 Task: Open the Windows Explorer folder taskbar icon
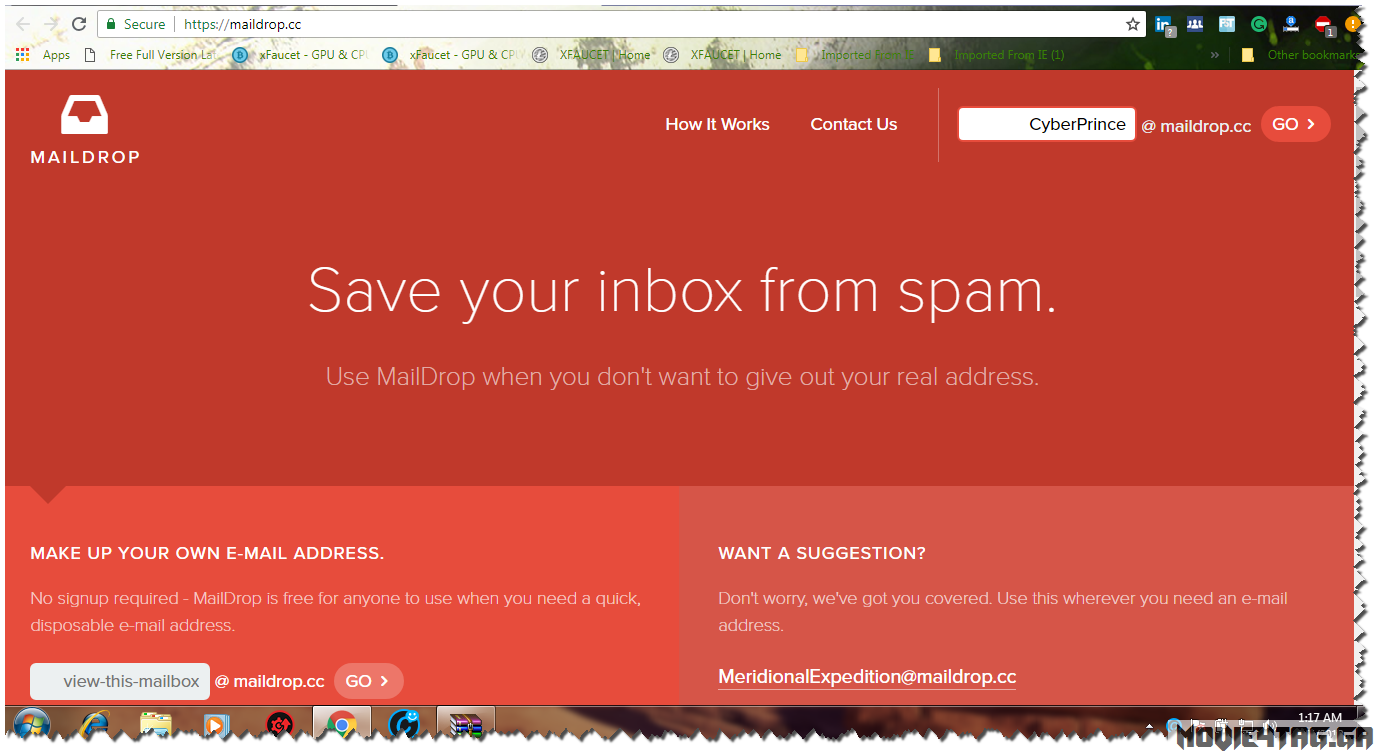pyautogui.click(x=155, y=724)
